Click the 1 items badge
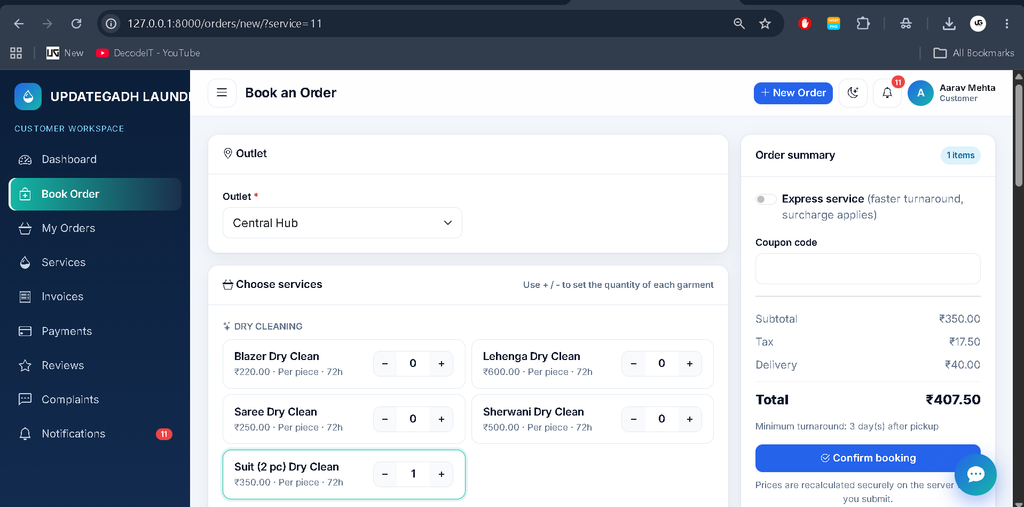 coord(960,155)
